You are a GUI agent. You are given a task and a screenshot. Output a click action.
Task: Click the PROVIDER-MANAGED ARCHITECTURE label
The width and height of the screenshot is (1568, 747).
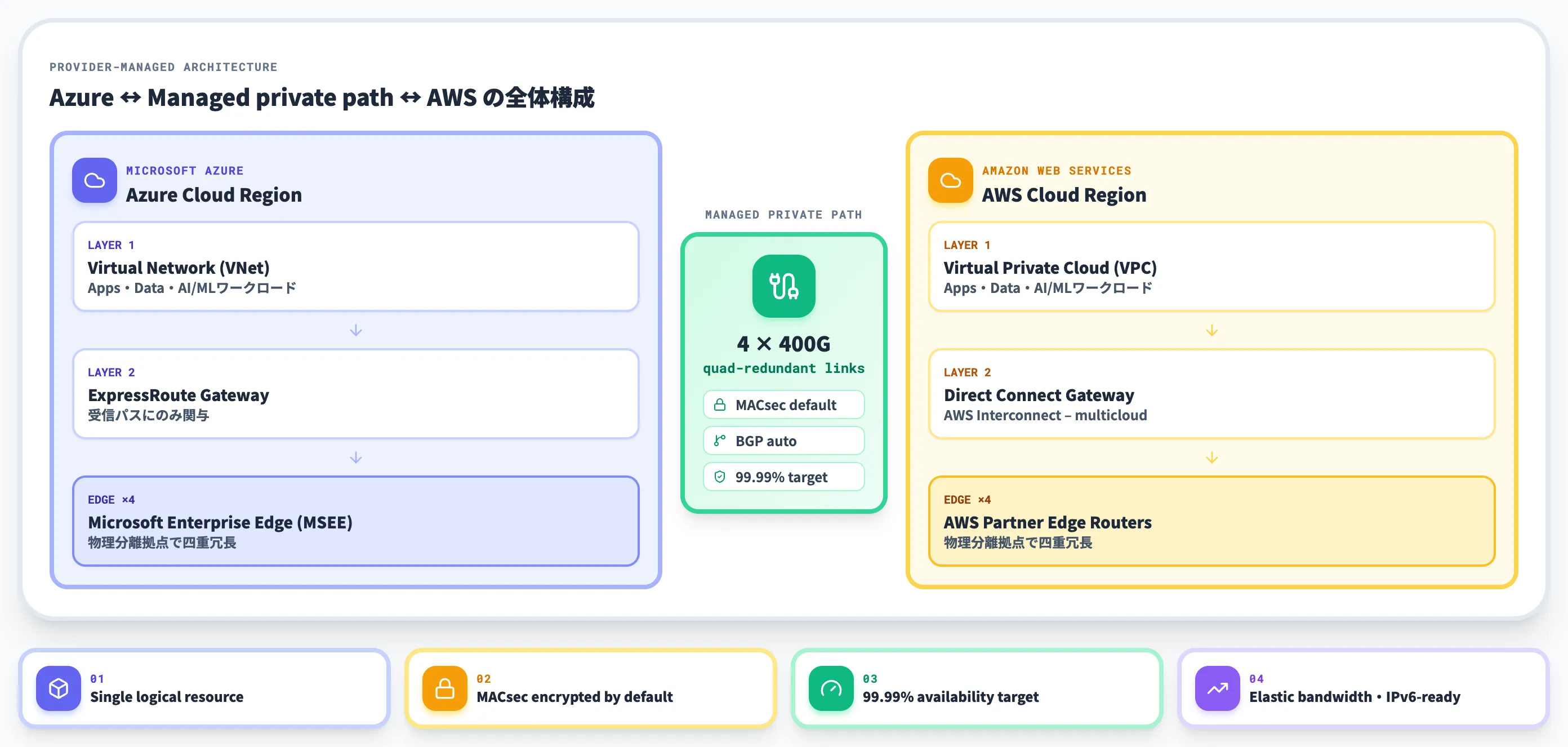[163, 67]
